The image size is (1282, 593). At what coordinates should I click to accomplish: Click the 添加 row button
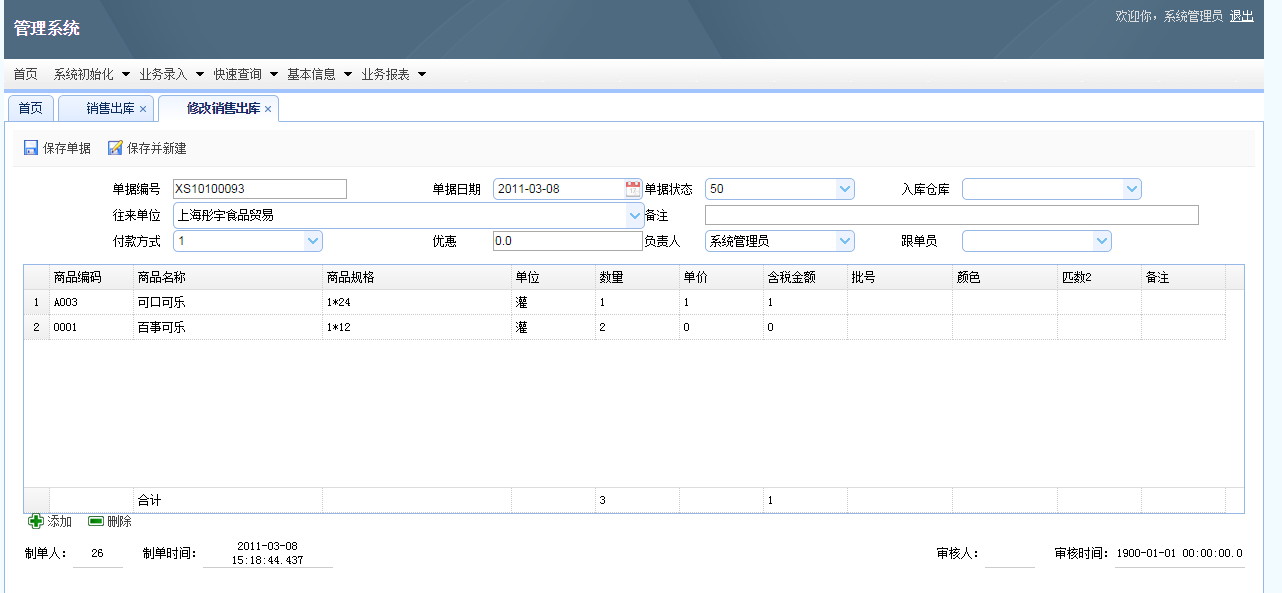(x=50, y=521)
